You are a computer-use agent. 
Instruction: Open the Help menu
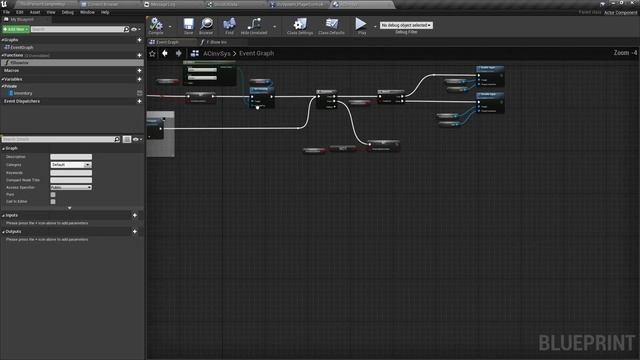point(105,12)
